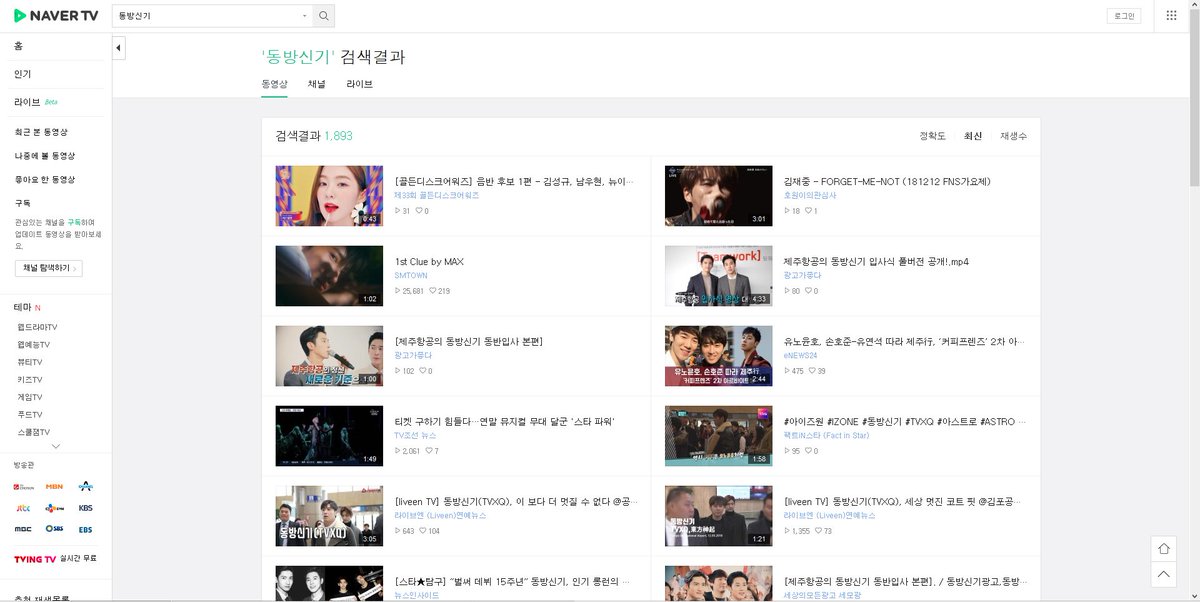Select the 라이브 results tab
1200x602 pixels.
coord(360,84)
